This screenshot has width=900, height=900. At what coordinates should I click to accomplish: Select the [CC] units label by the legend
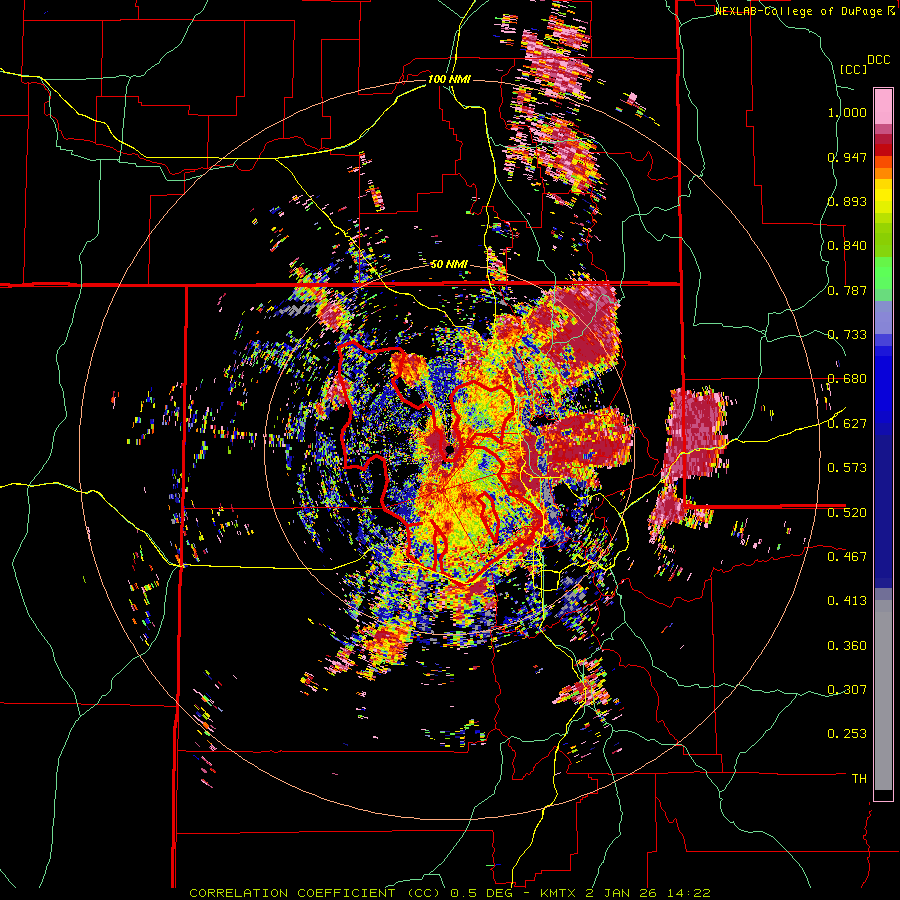tap(853, 69)
